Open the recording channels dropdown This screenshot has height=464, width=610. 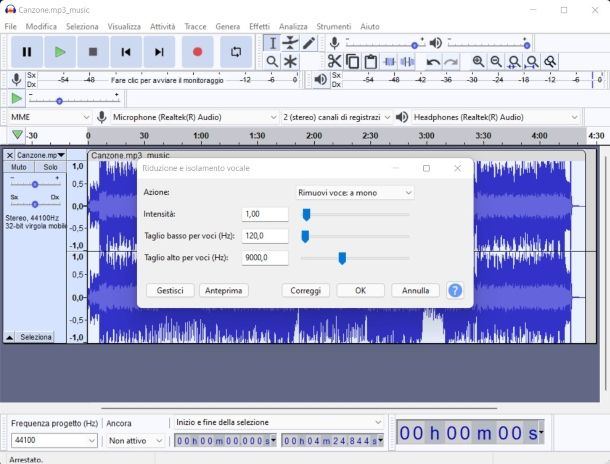pos(336,117)
